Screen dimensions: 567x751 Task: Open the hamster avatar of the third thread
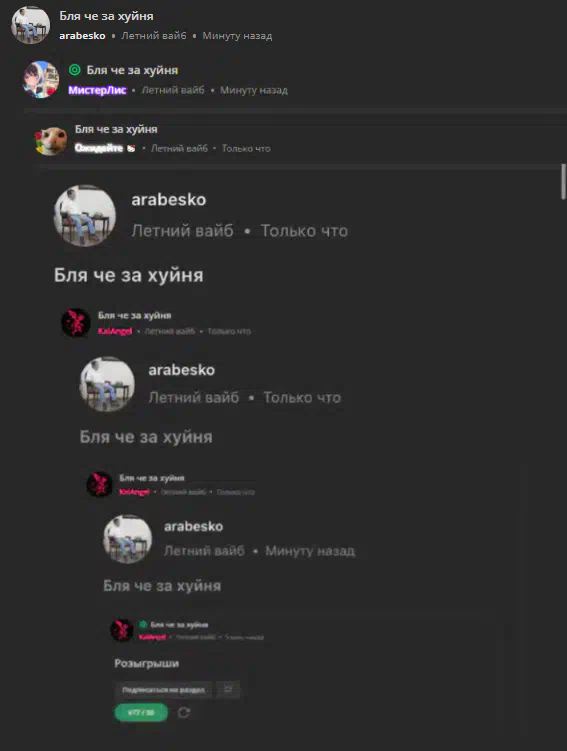point(51,140)
